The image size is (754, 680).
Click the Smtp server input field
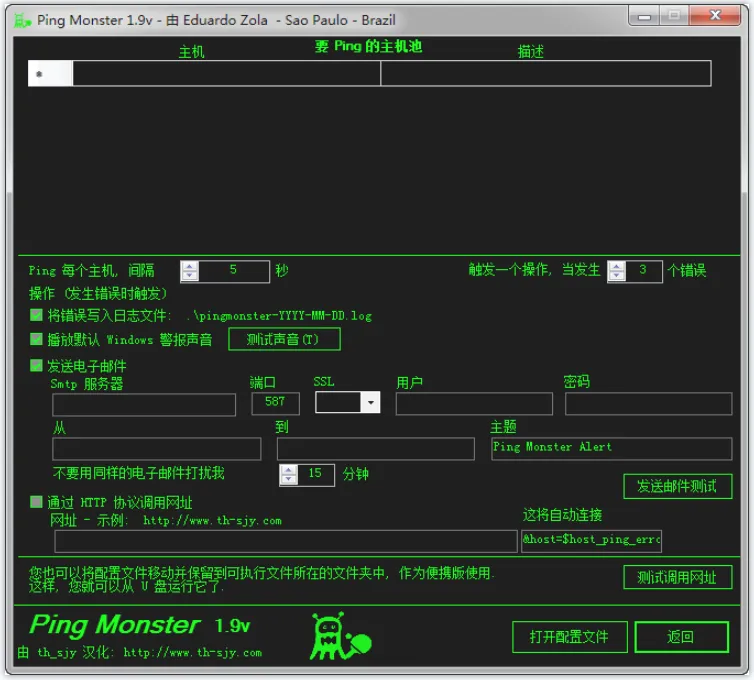click(144, 404)
